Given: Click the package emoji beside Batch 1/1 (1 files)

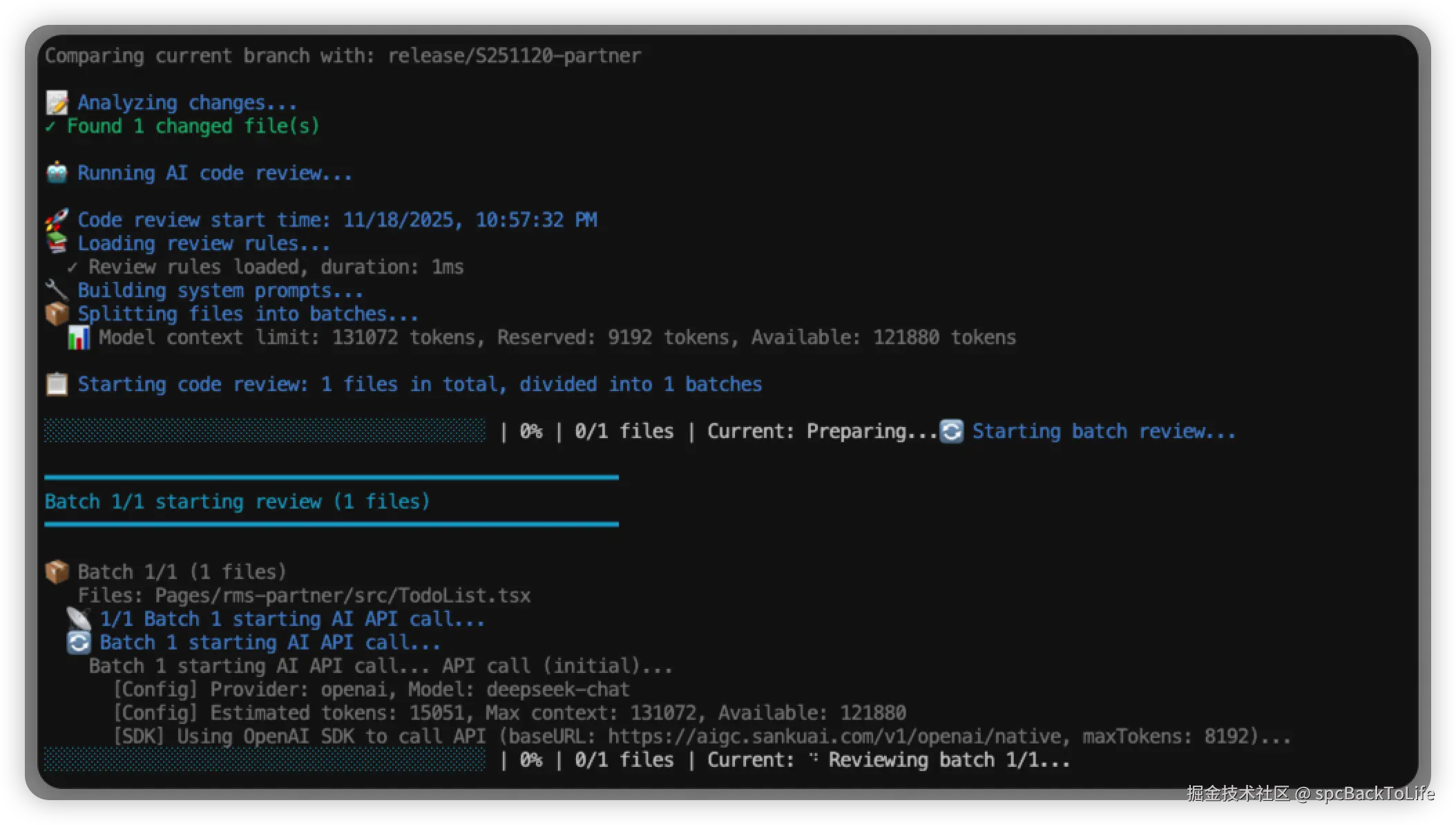Looking at the screenshot, I should pos(57,571).
